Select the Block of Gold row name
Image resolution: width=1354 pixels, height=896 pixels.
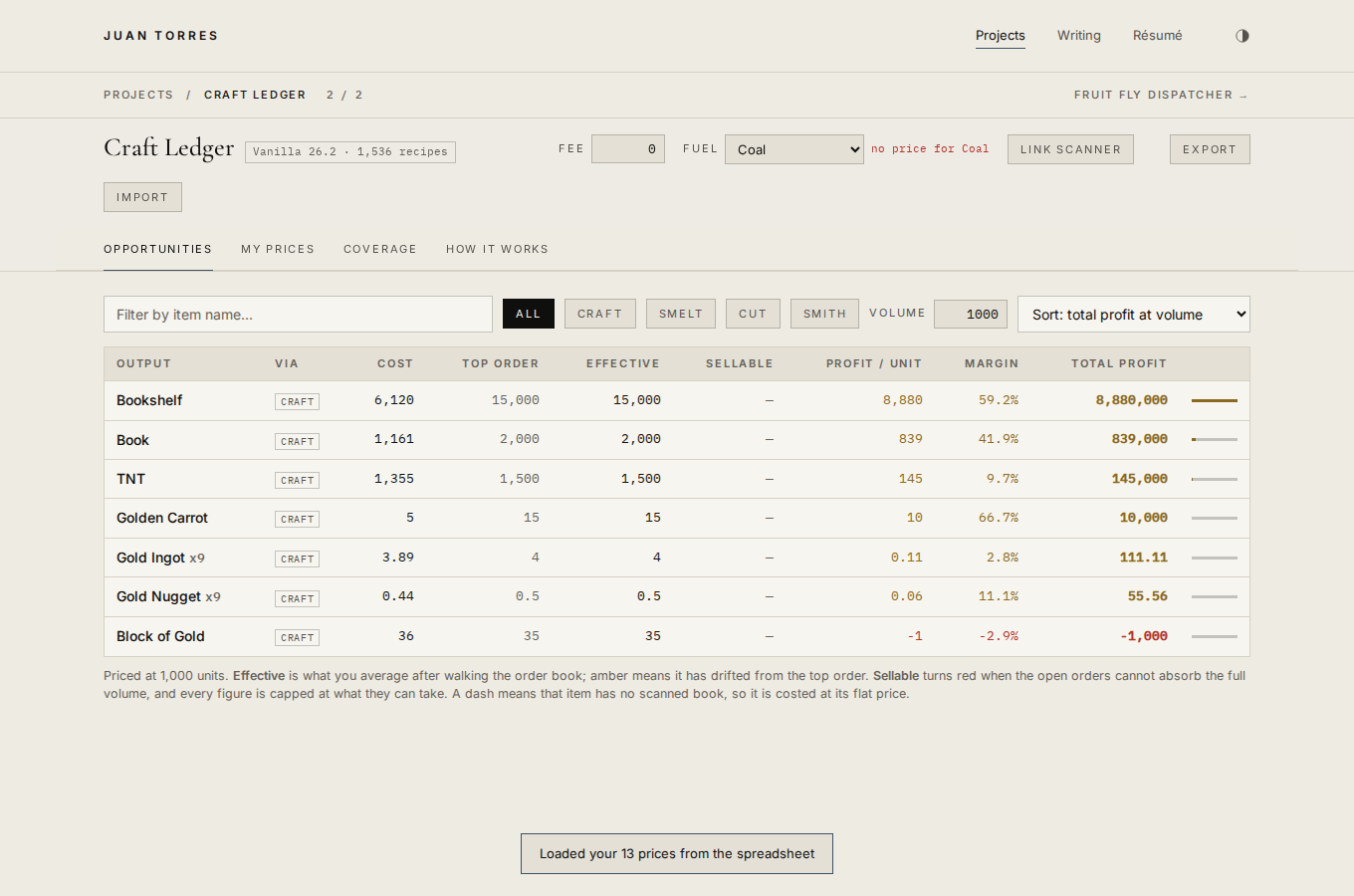click(x=160, y=636)
